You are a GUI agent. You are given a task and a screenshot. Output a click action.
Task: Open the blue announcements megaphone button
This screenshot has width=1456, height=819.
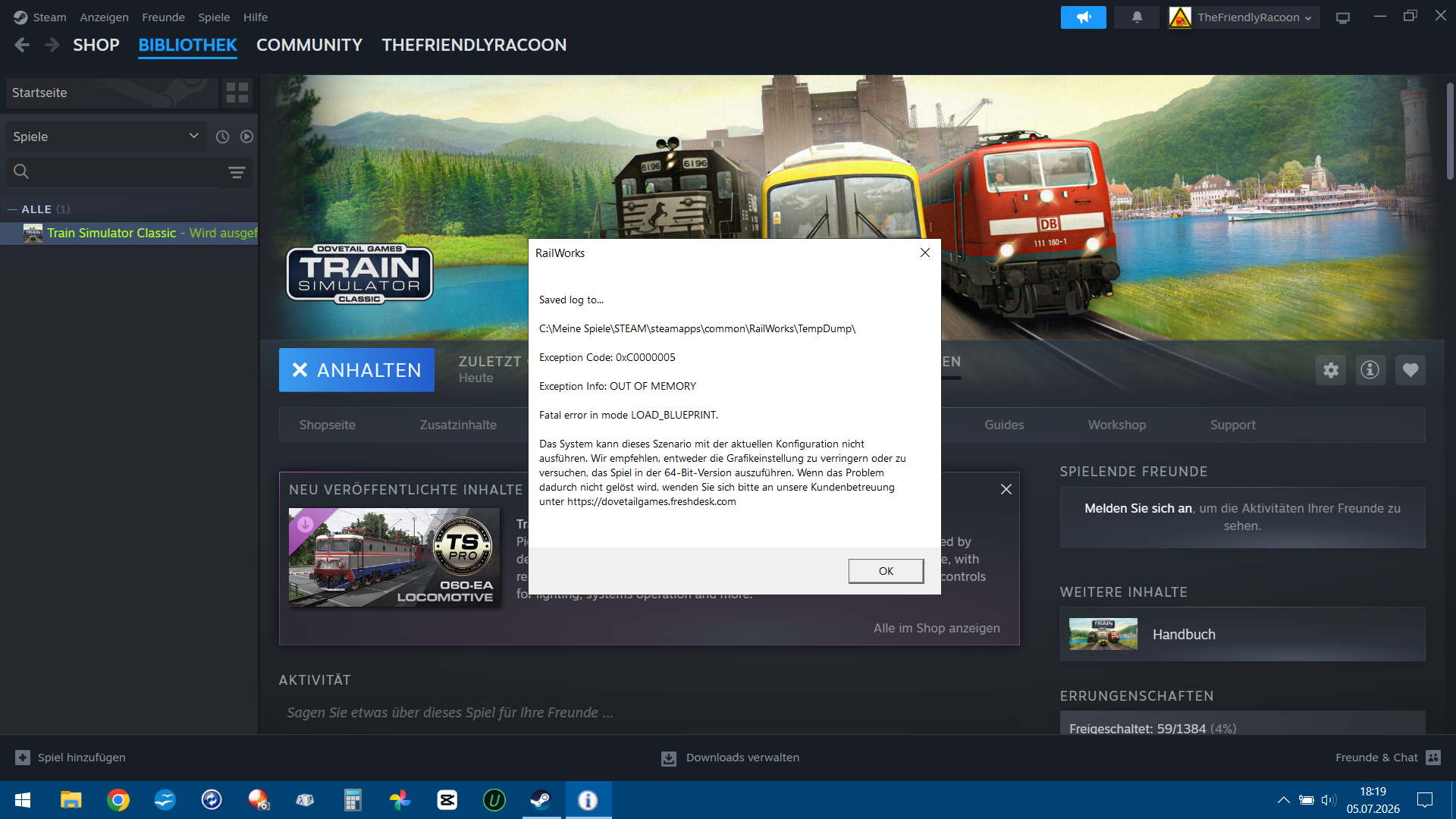(x=1083, y=17)
